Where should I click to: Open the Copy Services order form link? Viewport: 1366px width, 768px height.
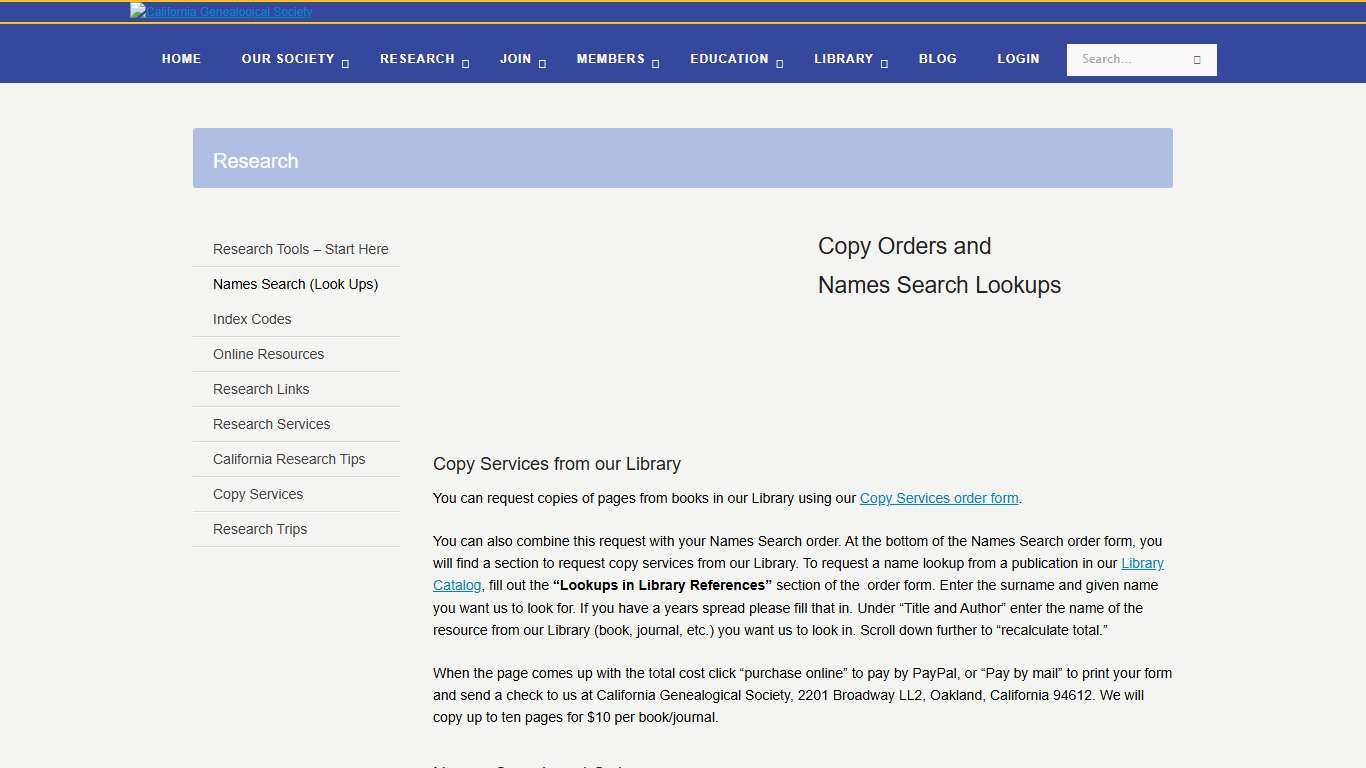[939, 498]
